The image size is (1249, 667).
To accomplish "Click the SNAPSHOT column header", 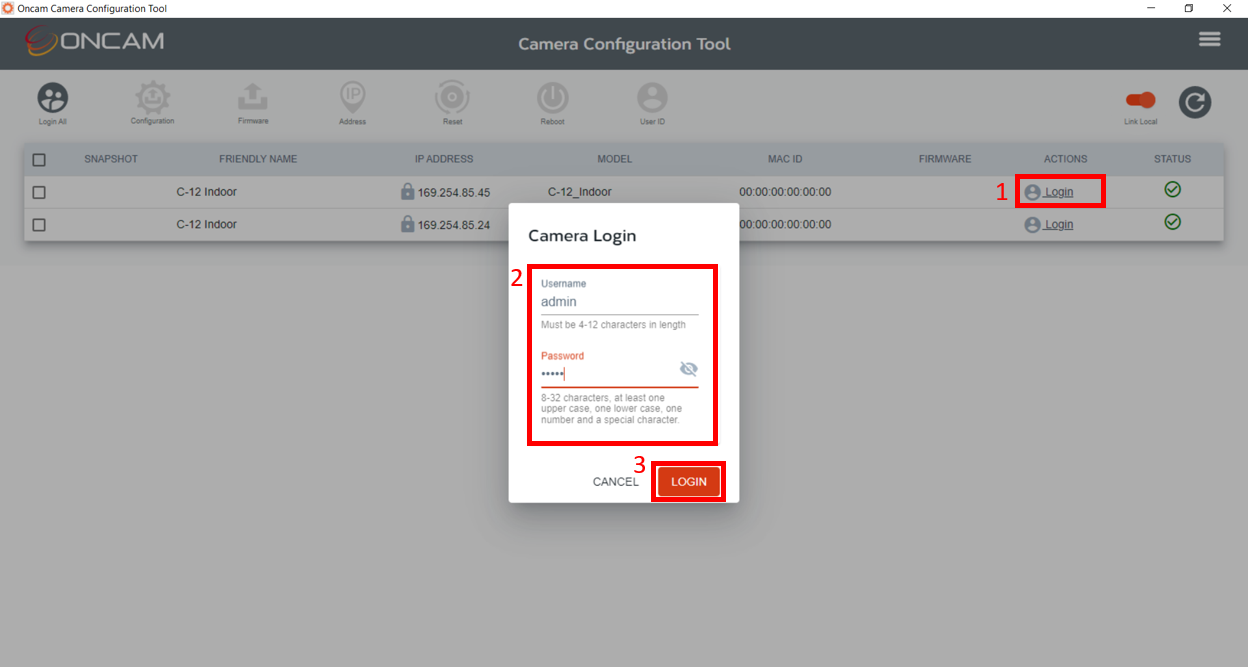I will 111,159.
